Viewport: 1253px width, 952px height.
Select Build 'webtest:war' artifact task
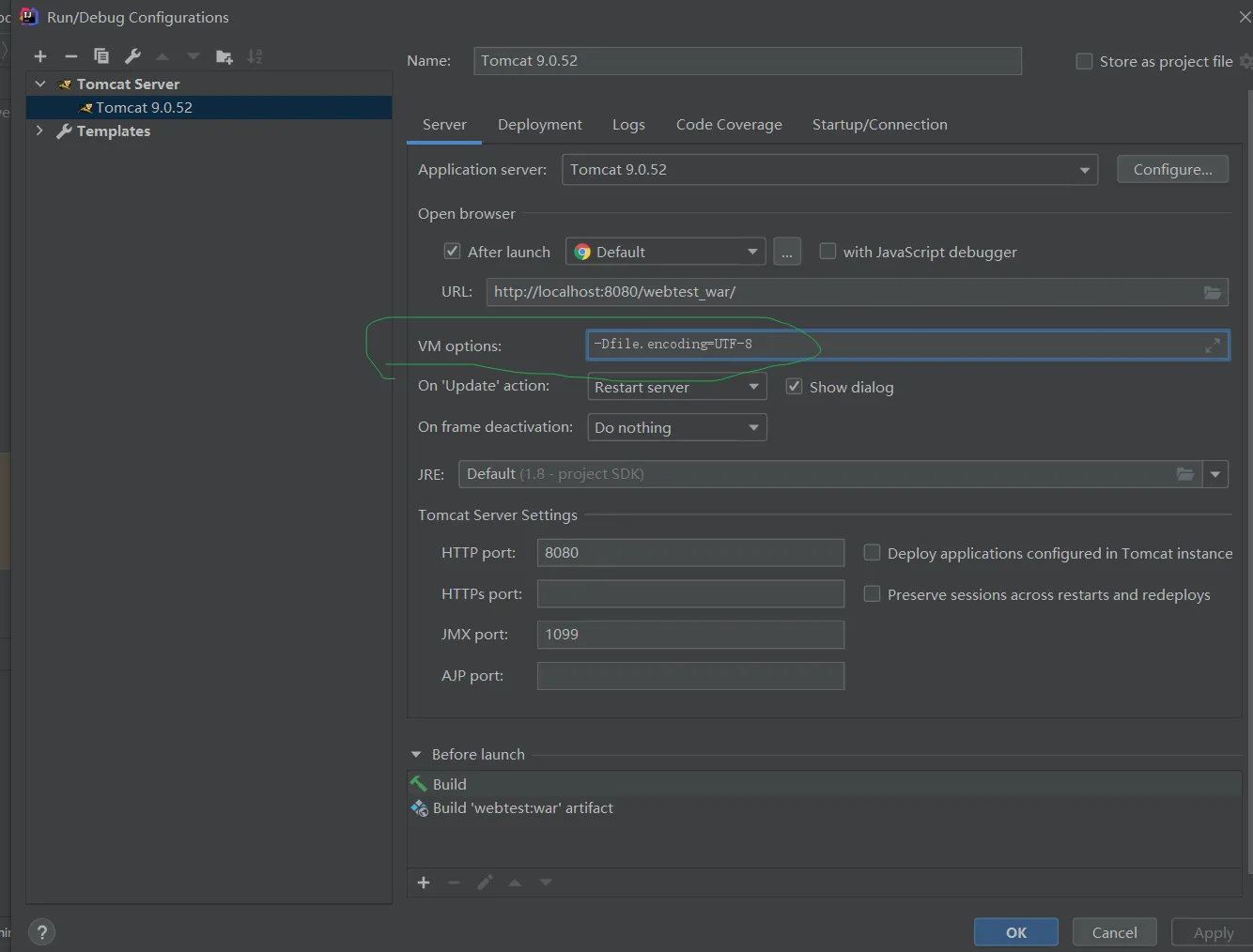tap(825, 807)
